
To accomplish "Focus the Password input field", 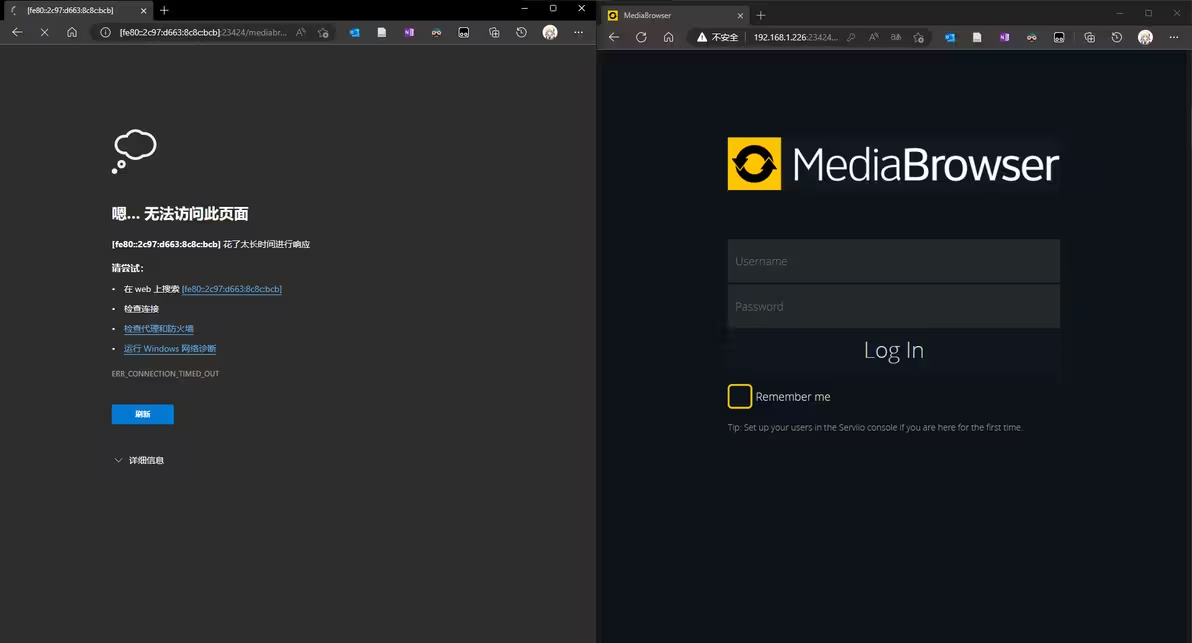I will coord(893,306).
